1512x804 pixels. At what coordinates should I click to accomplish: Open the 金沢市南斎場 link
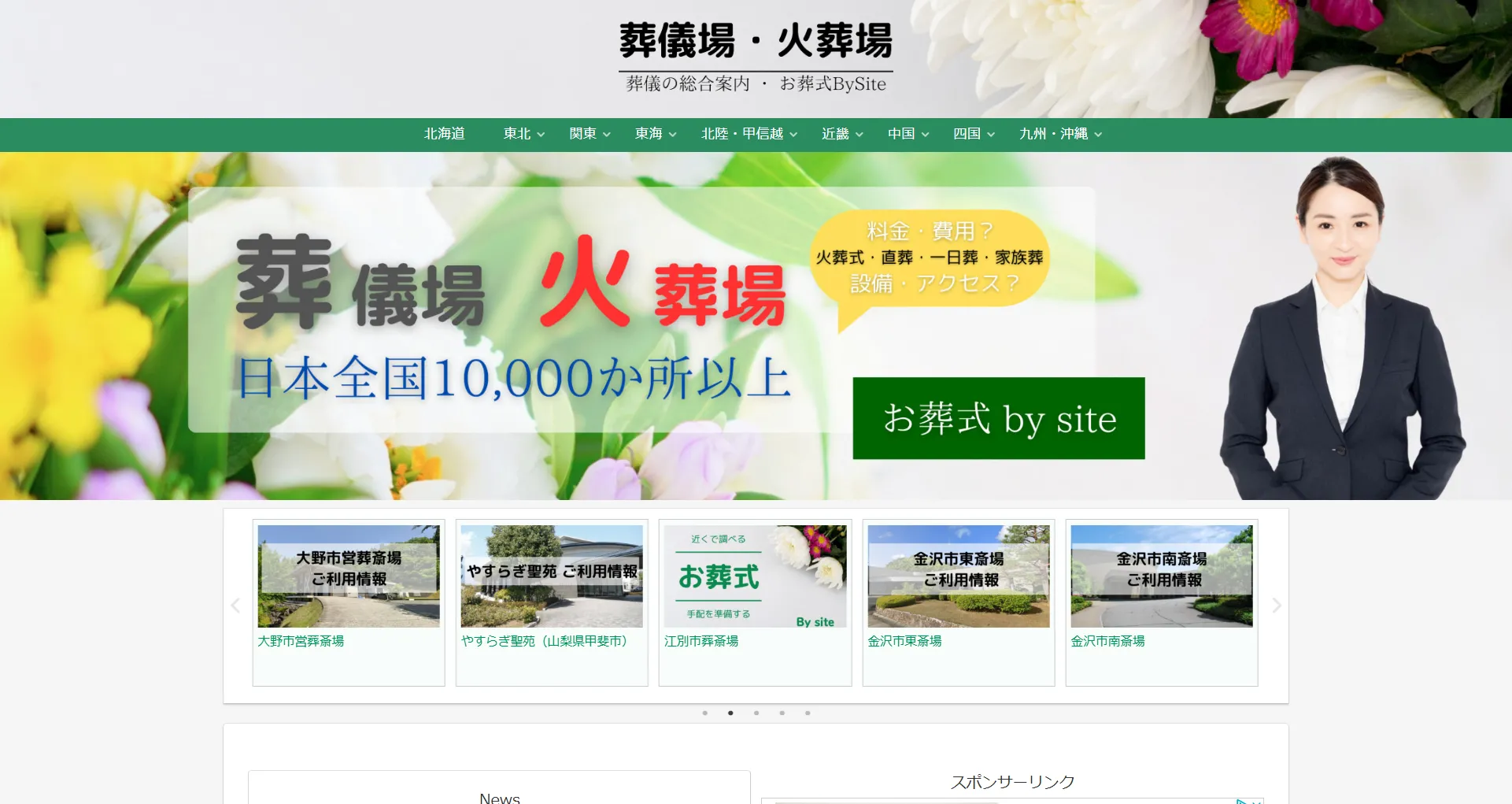tap(1107, 642)
